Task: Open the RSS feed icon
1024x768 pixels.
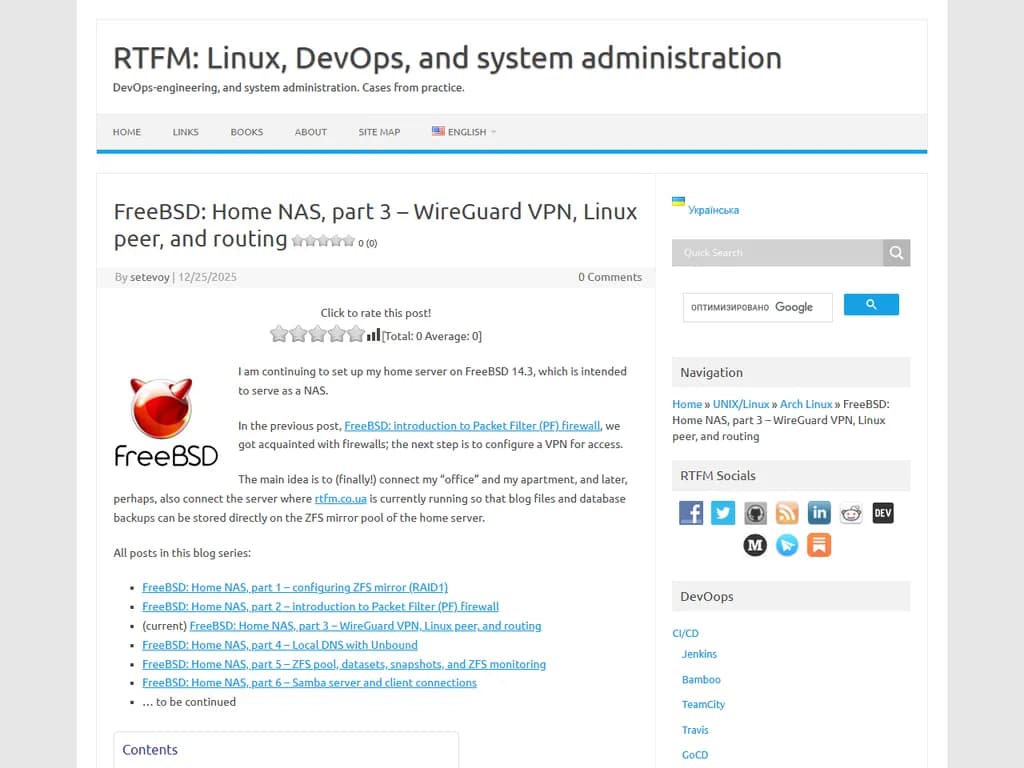Action: coord(787,512)
